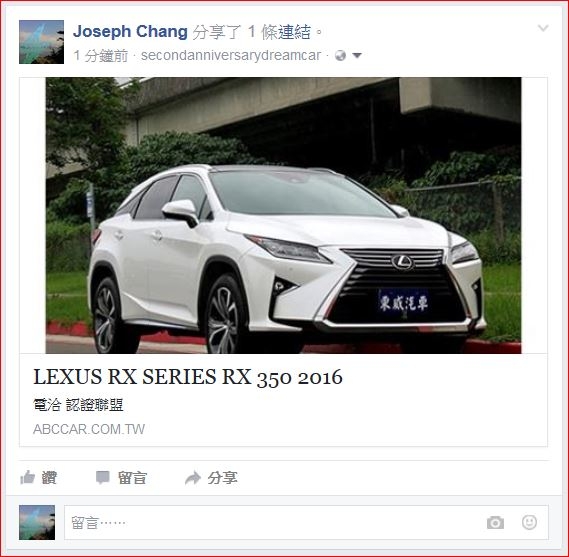This screenshot has height=557, width=569.
Task: Click the 留言 comment button text
Action: (132, 478)
